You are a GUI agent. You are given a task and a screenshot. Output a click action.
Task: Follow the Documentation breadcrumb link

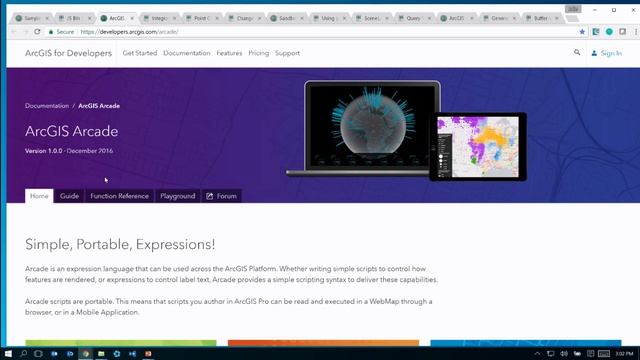[x=47, y=106]
